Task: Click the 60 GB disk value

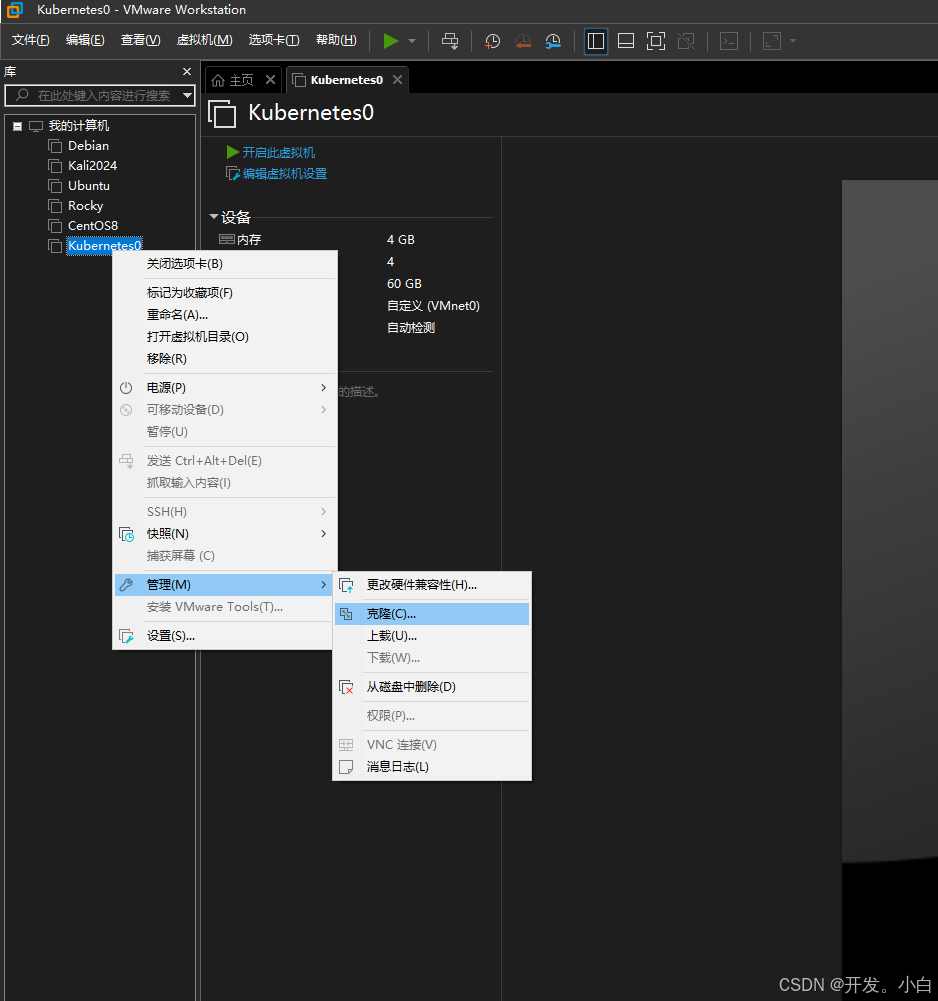Action: click(404, 283)
